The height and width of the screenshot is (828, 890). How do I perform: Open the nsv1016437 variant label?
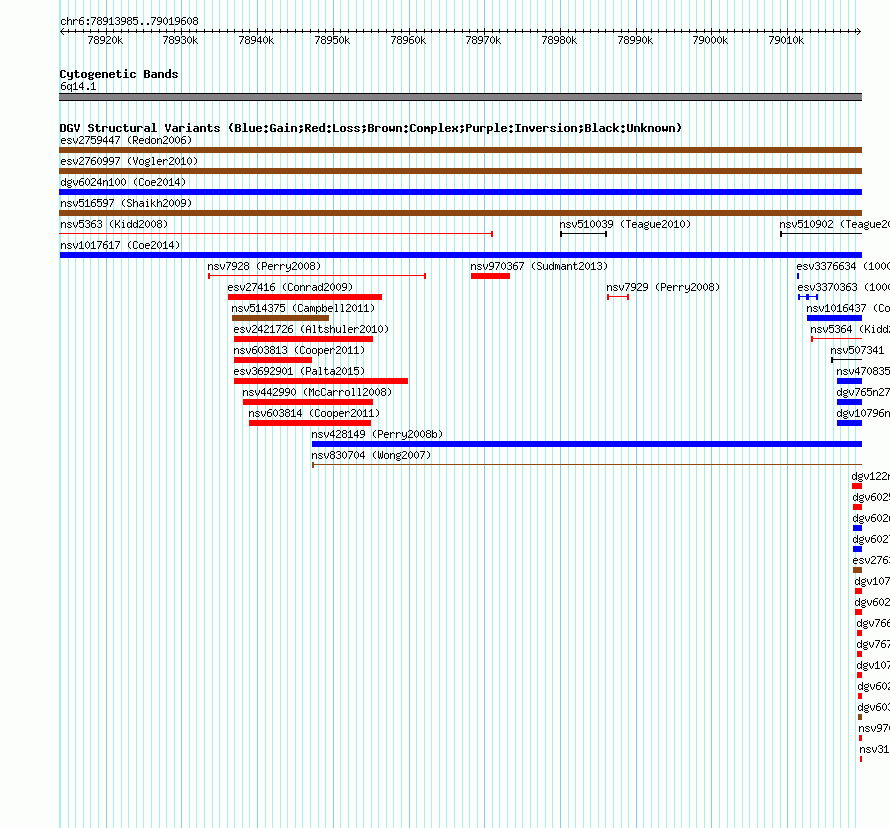848,308
